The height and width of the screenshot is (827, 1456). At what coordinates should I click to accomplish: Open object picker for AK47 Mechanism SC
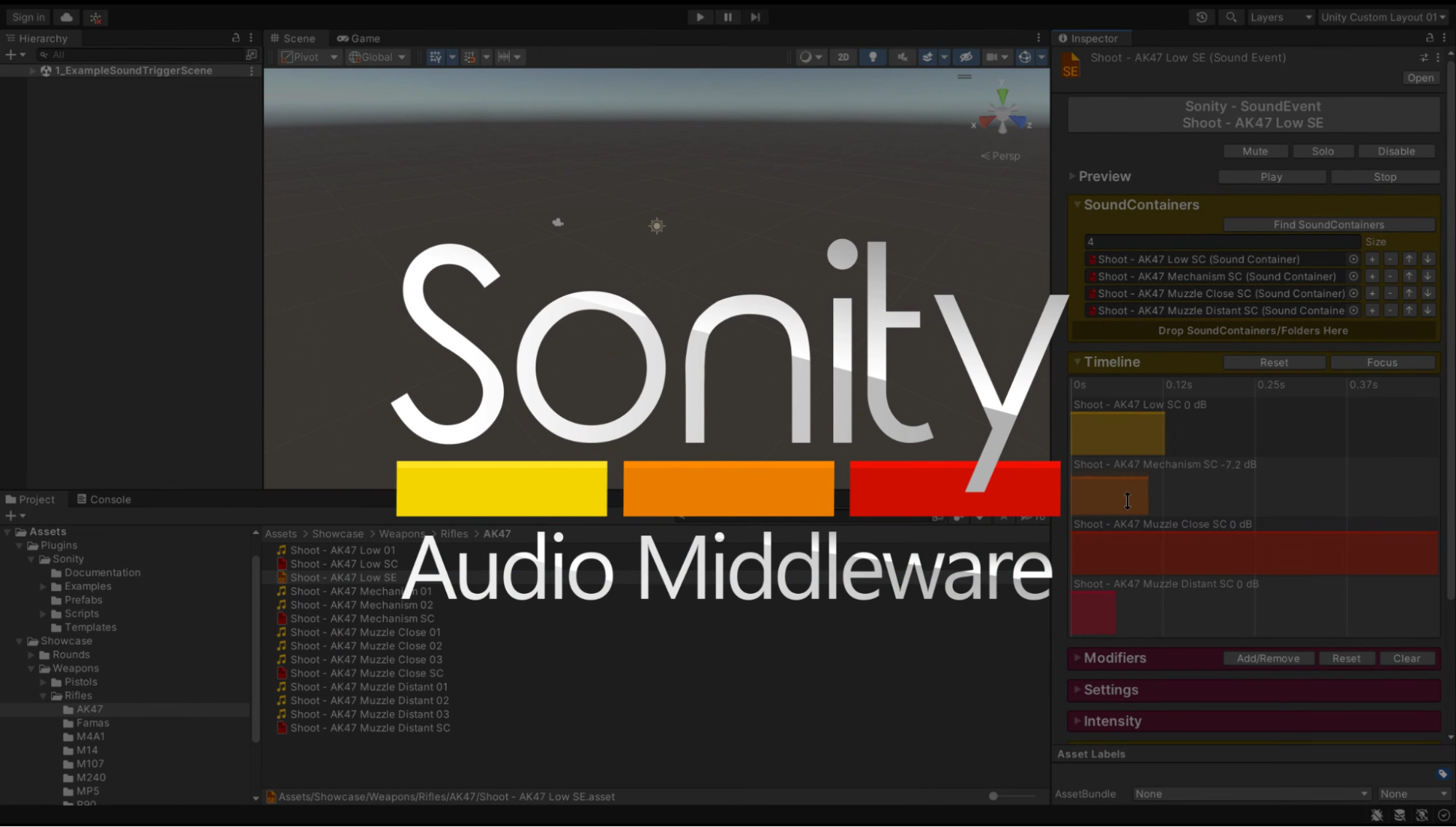point(1353,276)
